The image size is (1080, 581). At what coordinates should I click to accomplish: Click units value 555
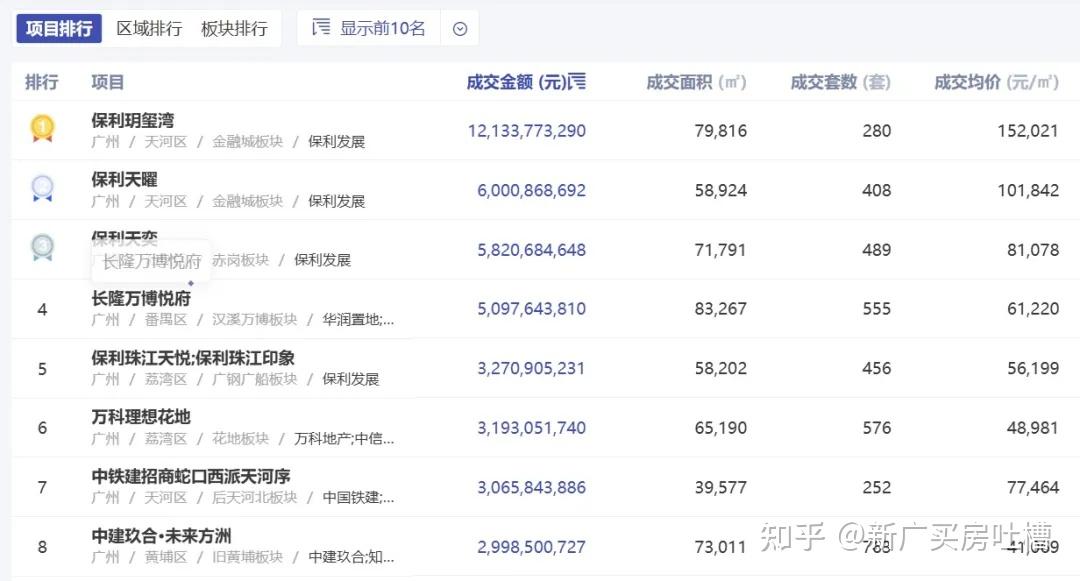877,308
